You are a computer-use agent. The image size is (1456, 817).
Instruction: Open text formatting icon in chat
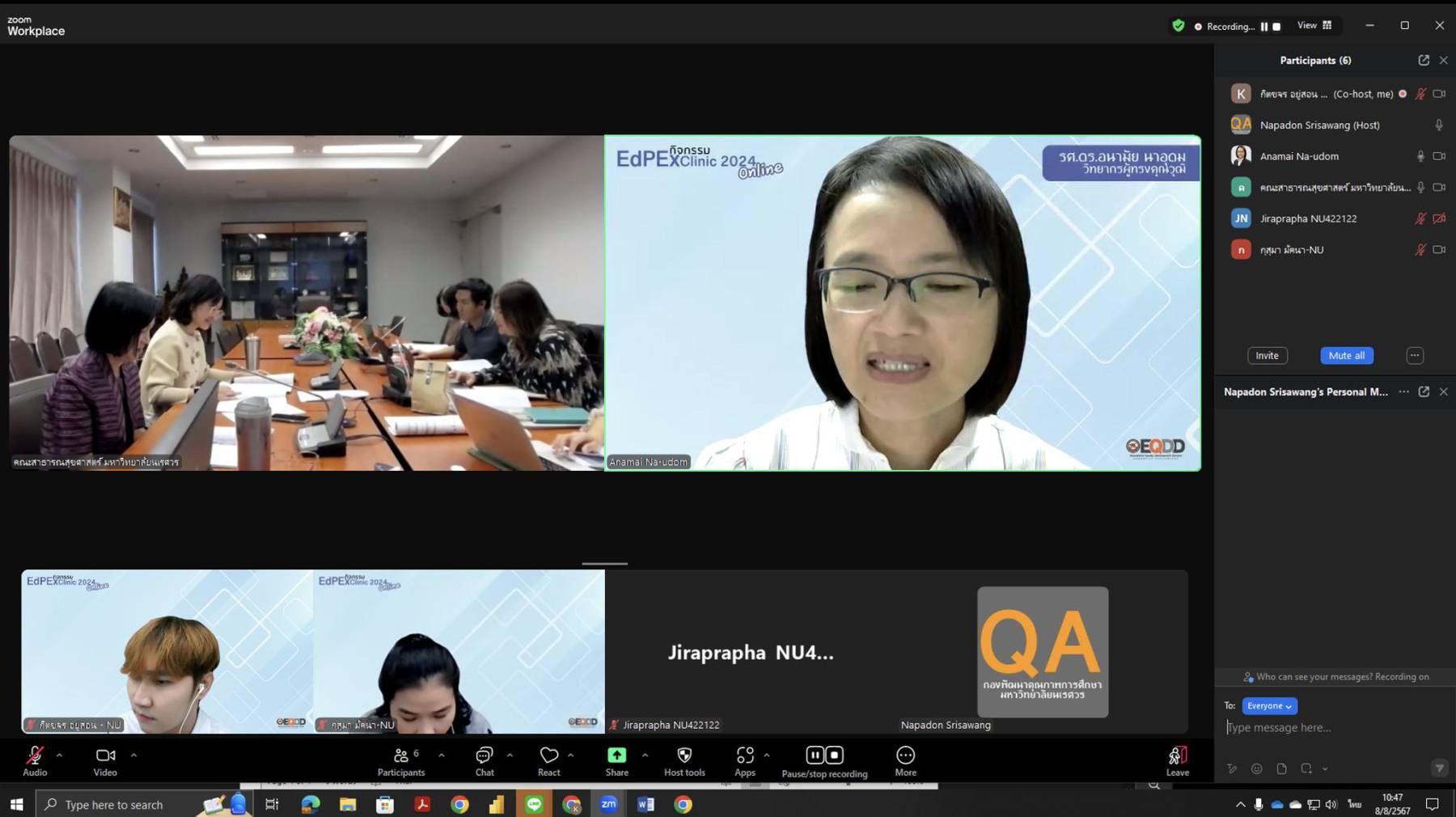(1231, 768)
